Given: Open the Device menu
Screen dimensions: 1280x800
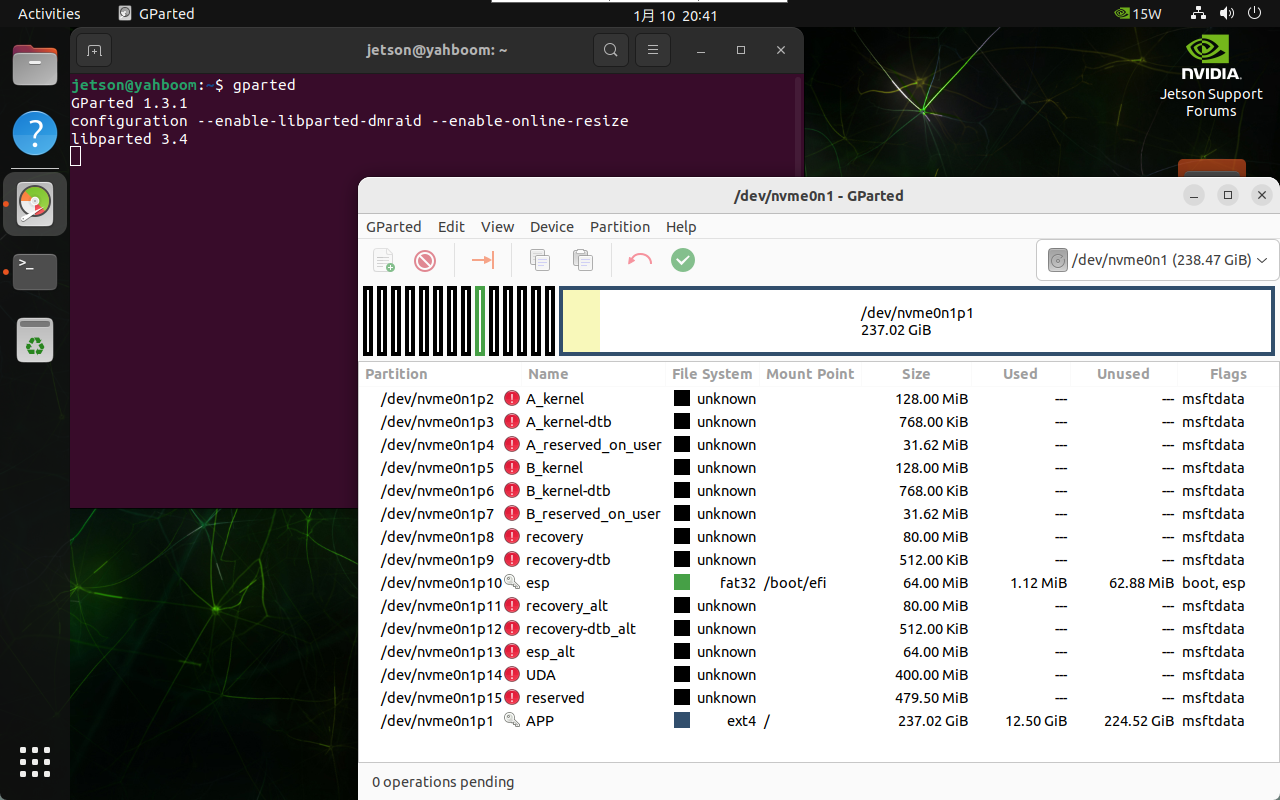Looking at the screenshot, I should [551, 227].
